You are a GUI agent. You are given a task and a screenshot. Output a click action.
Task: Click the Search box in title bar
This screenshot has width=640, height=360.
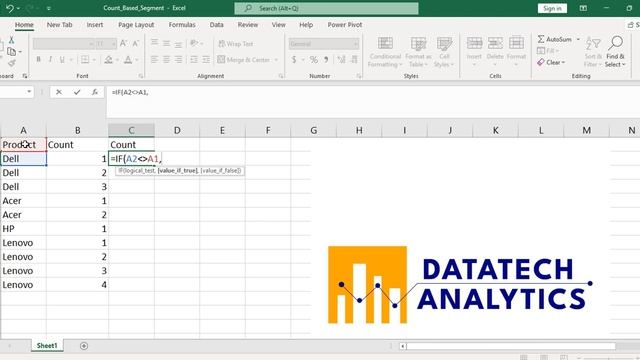click(326, 8)
